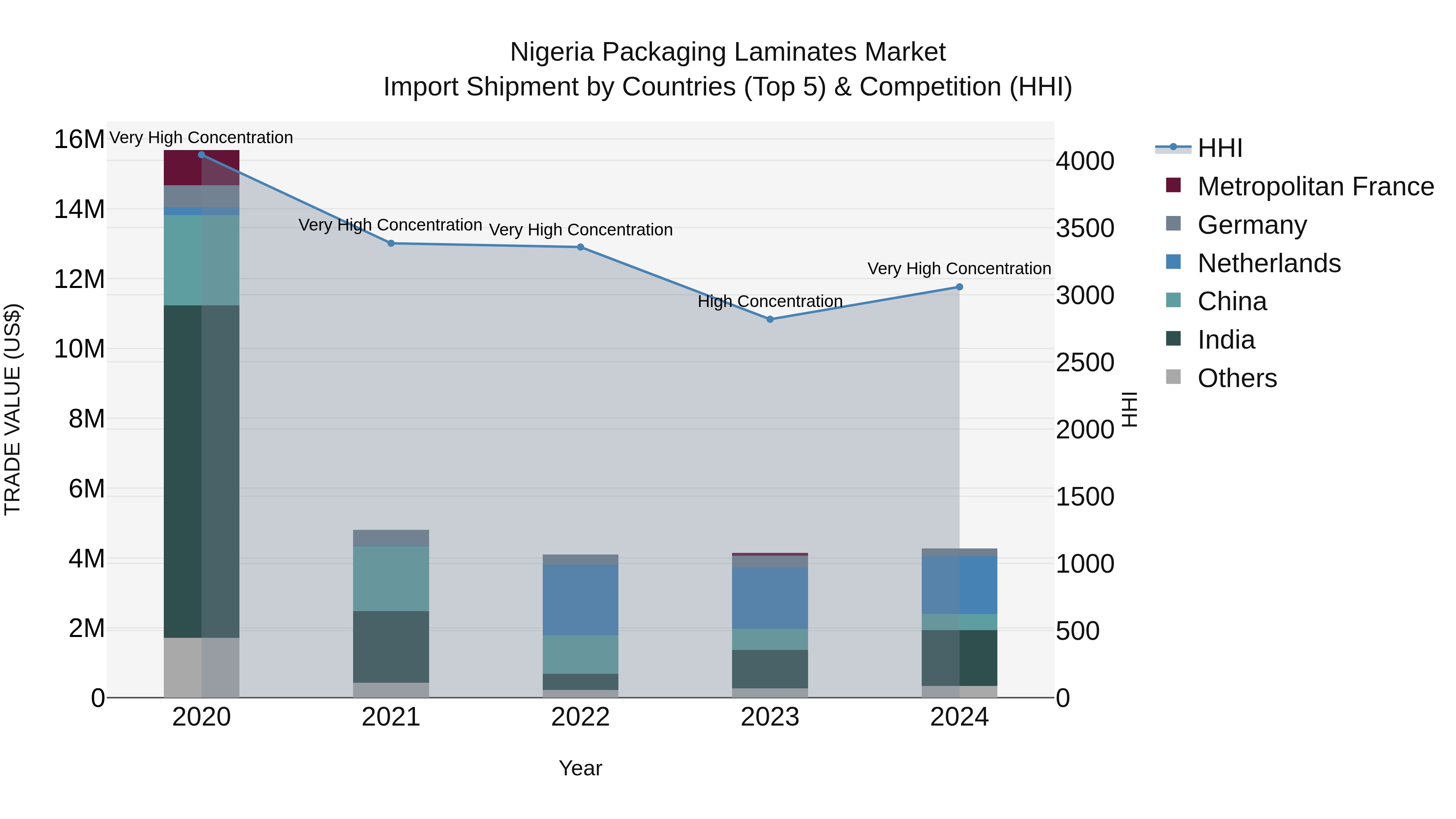Click the HHI line marker icon in legend
Viewport: 1456px width, 819px height.
click(x=1173, y=148)
